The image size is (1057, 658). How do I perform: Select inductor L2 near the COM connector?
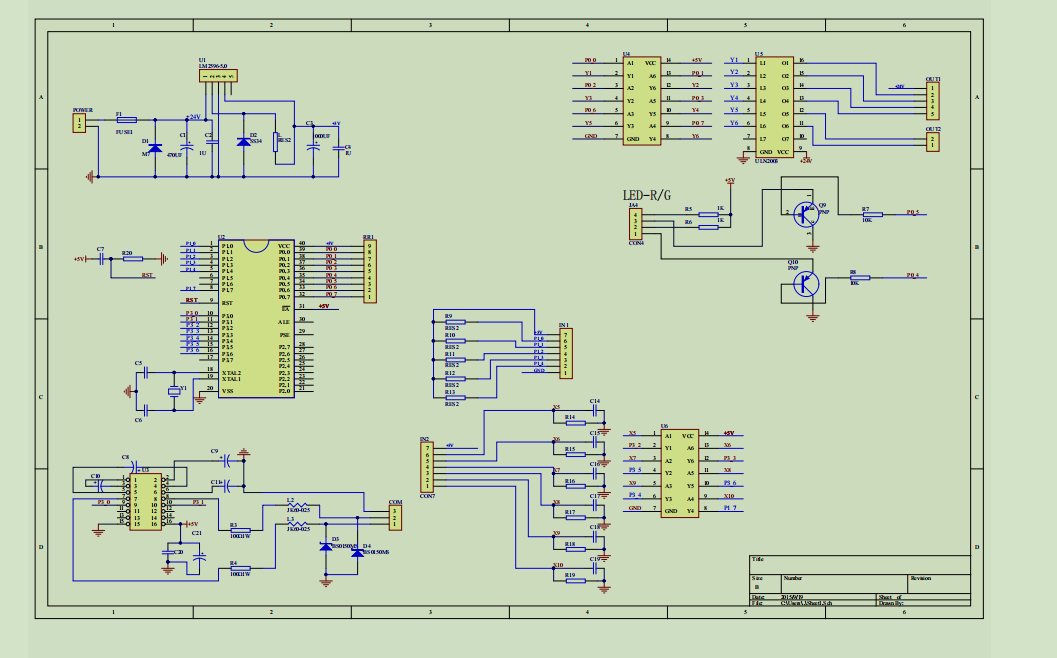(x=297, y=504)
